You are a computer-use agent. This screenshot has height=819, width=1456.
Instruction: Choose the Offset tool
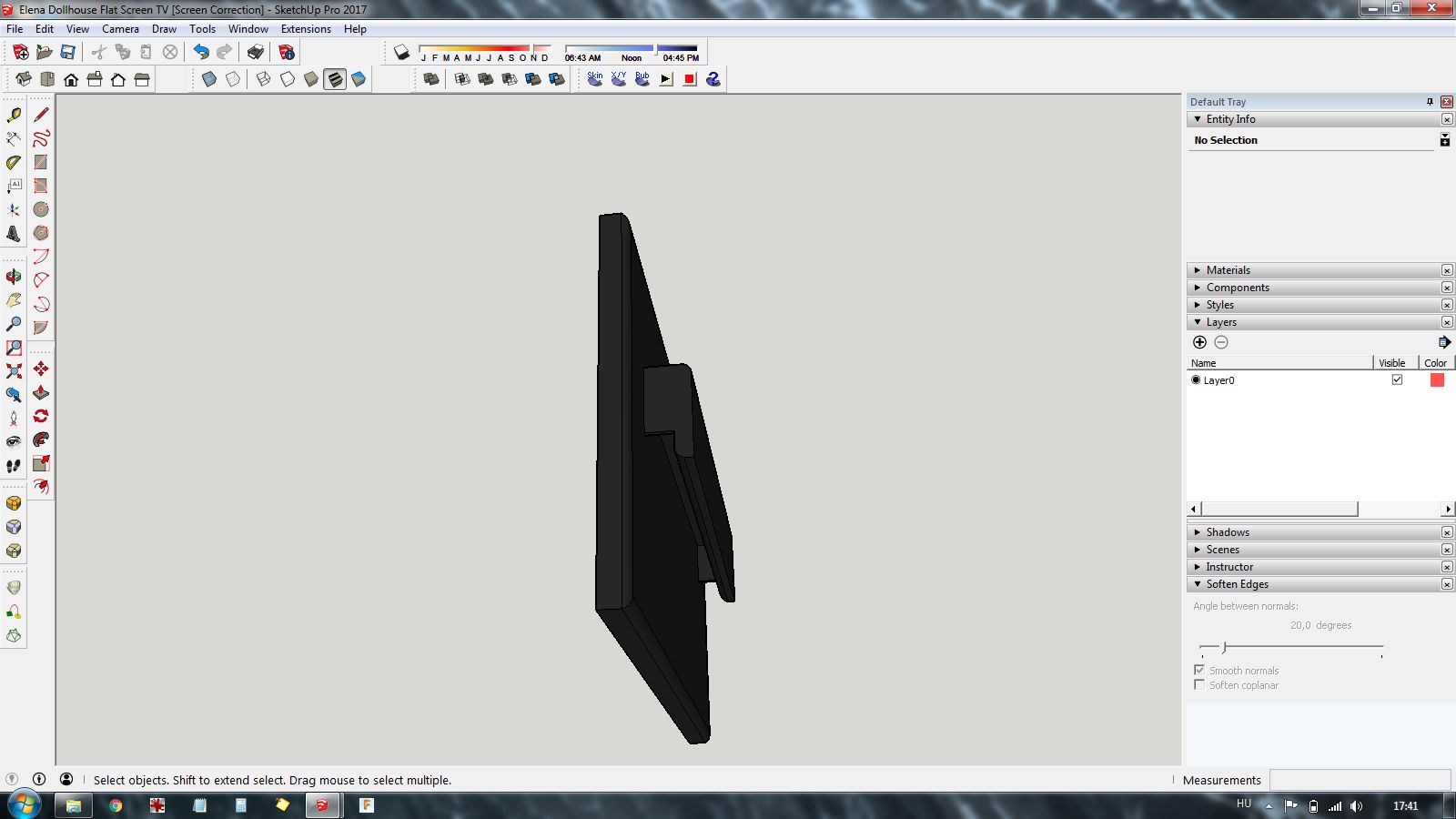(41, 487)
